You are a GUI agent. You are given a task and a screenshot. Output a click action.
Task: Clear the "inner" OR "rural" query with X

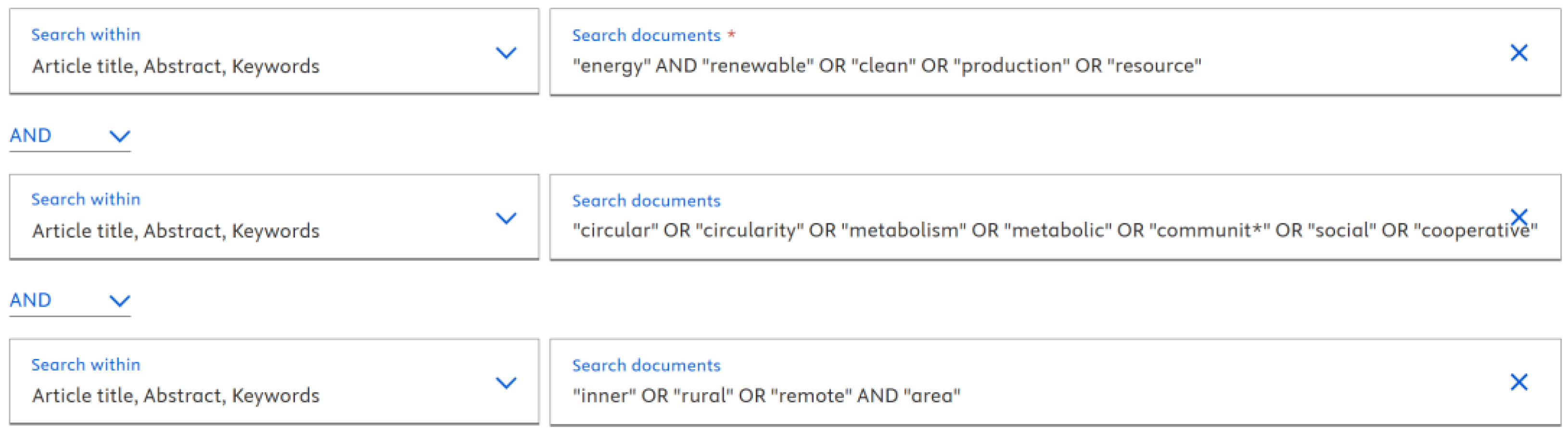click(x=1519, y=382)
